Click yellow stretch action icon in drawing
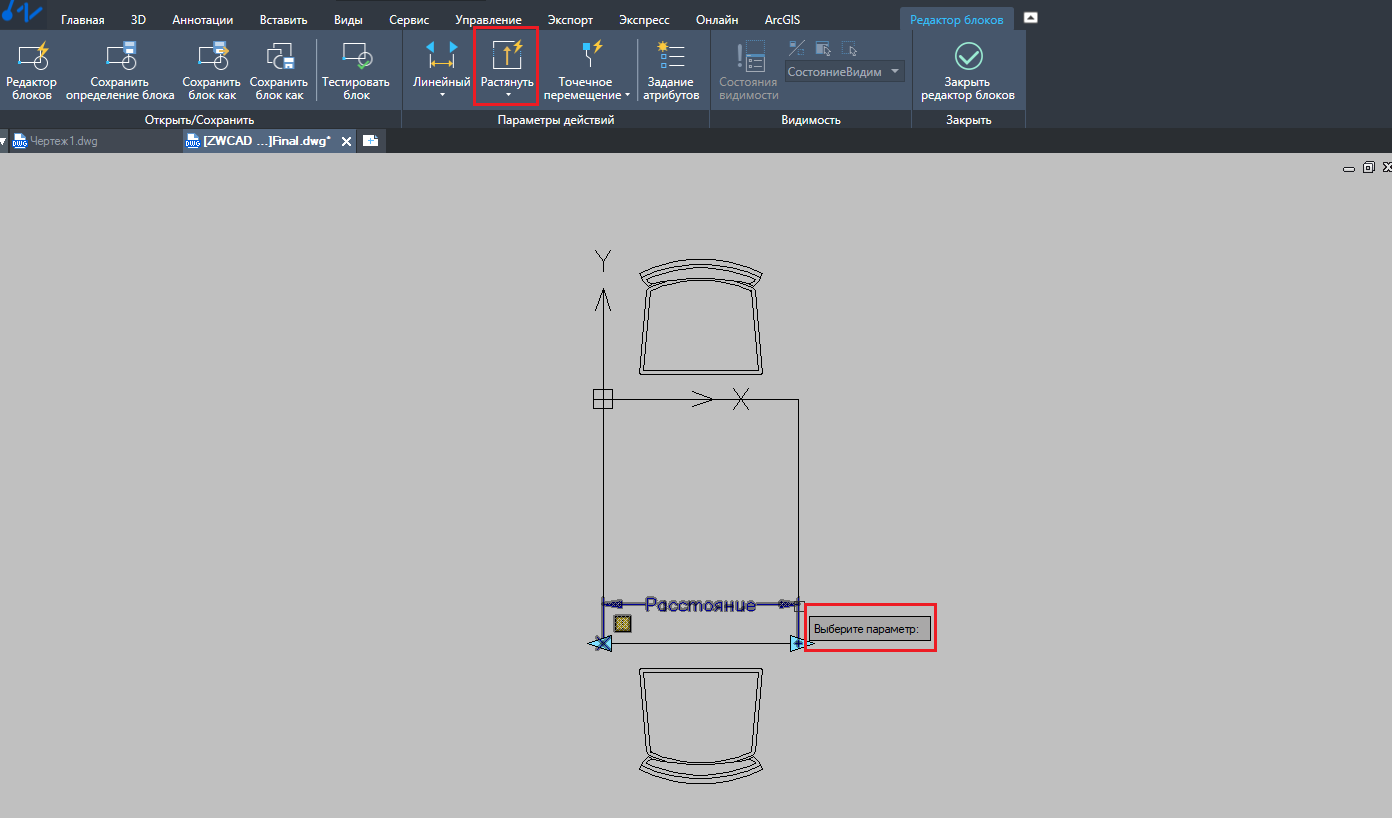1392x818 pixels. pyautogui.click(x=622, y=624)
